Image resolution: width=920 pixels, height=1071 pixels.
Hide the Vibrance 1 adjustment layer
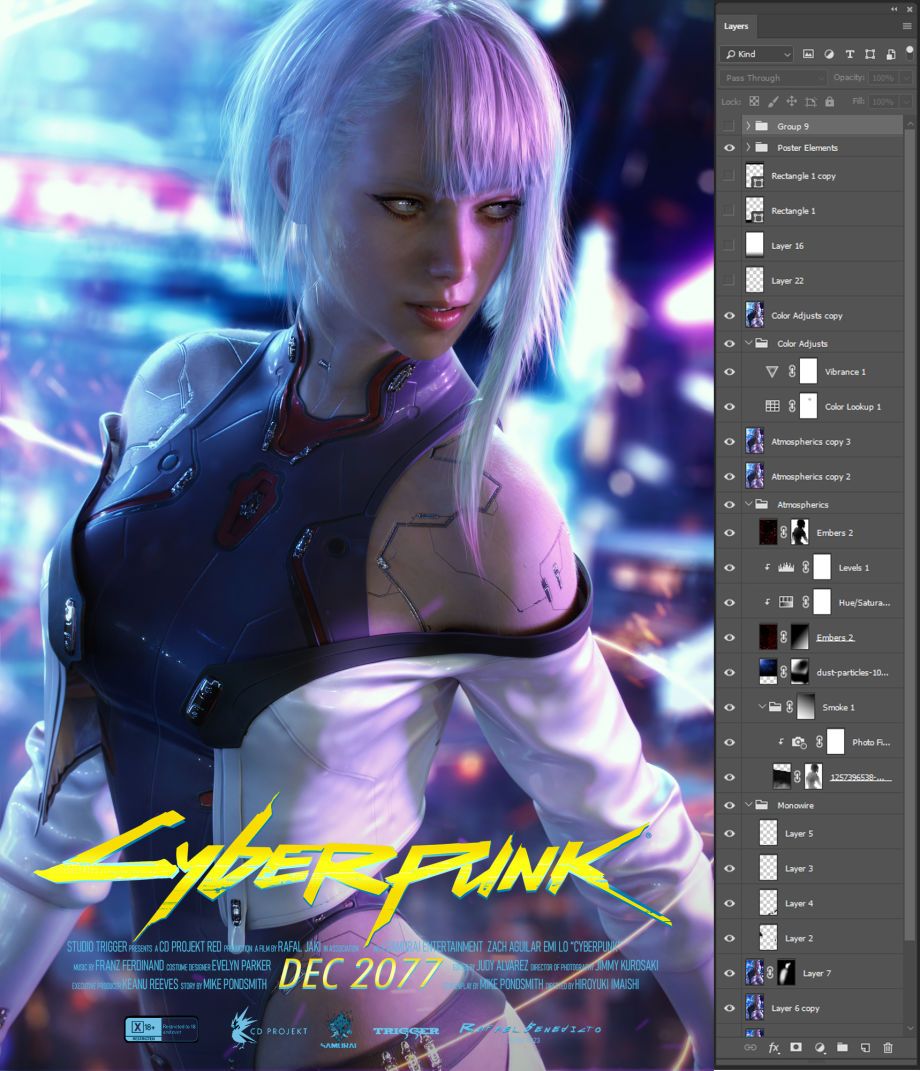(729, 372)
